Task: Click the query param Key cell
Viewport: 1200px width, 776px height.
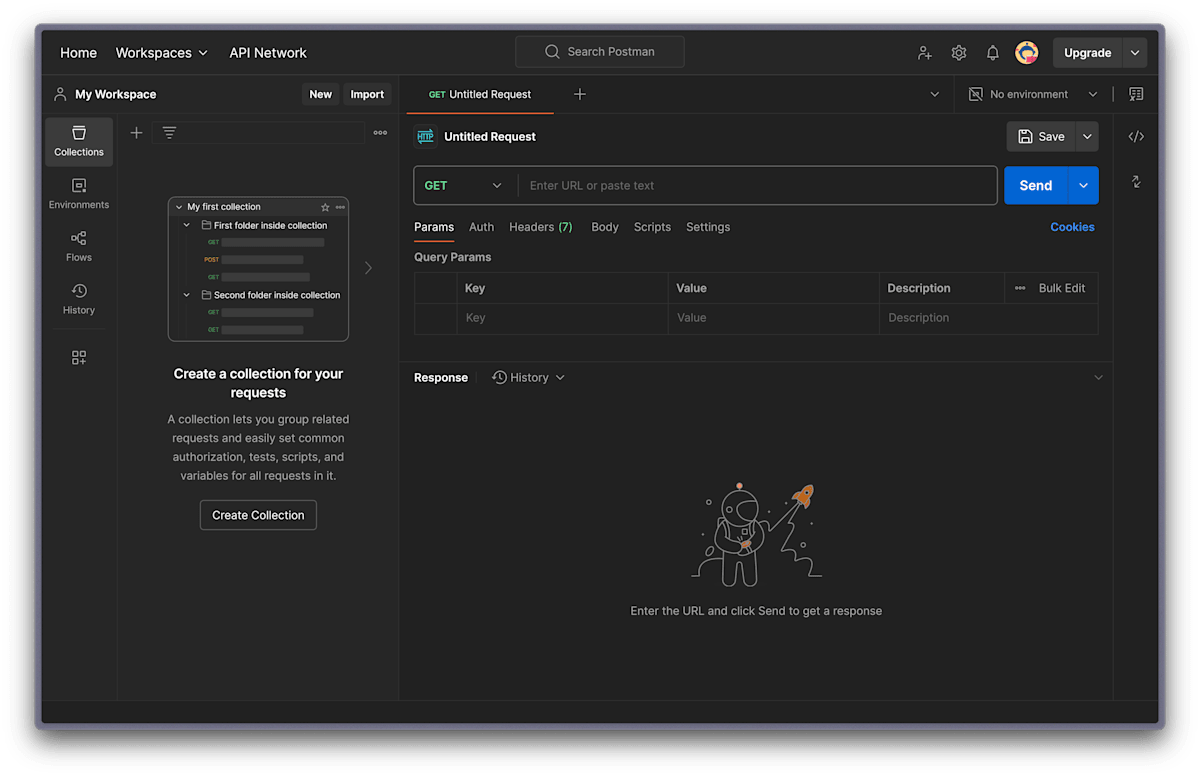Action: tap(563, 318)
